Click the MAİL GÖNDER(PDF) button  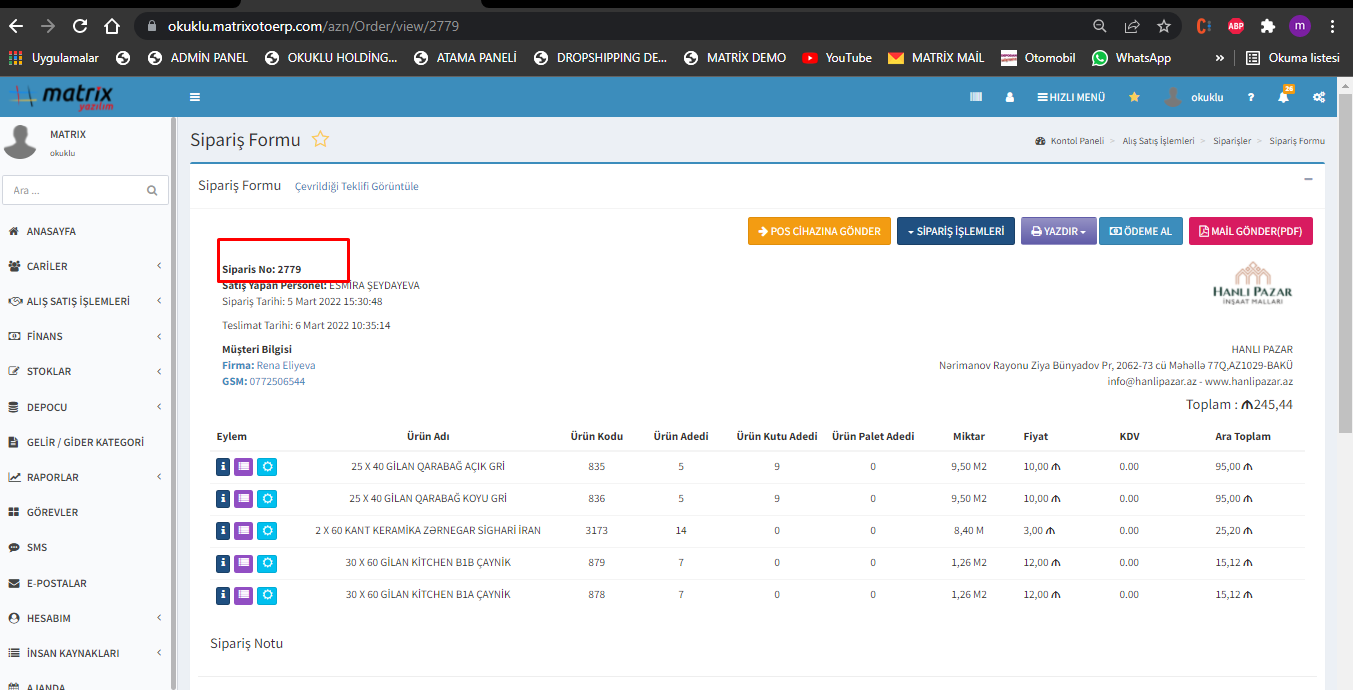pyautogui.click(x=1250, y=231)
